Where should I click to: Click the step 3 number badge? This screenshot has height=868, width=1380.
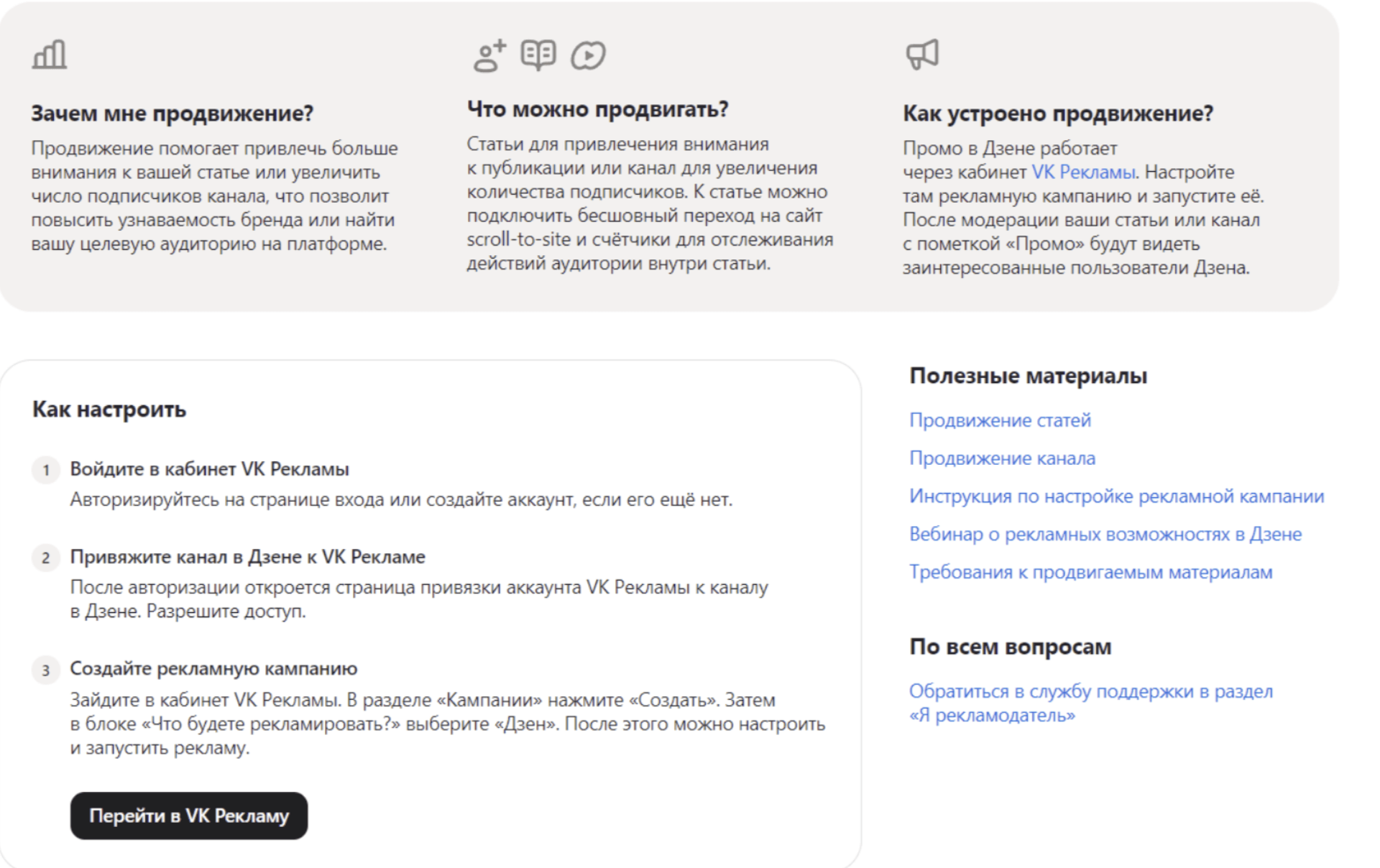click(x=46, y=670)
